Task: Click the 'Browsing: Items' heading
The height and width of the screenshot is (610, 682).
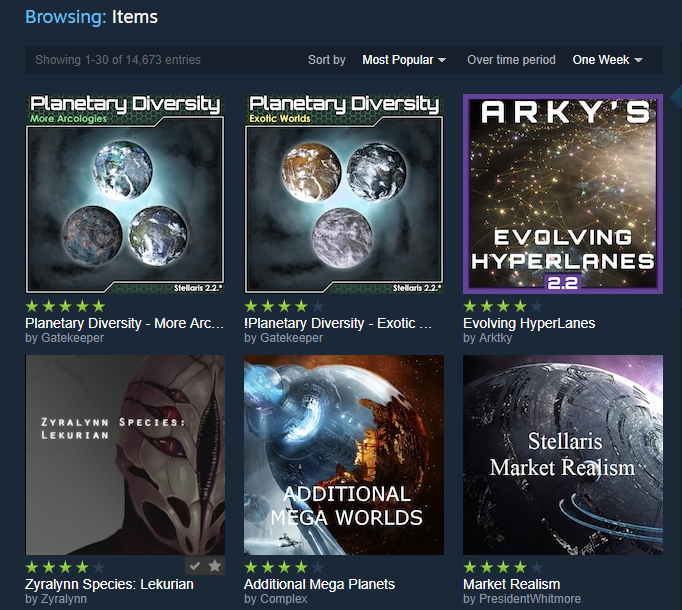Action: coord(91,17)
